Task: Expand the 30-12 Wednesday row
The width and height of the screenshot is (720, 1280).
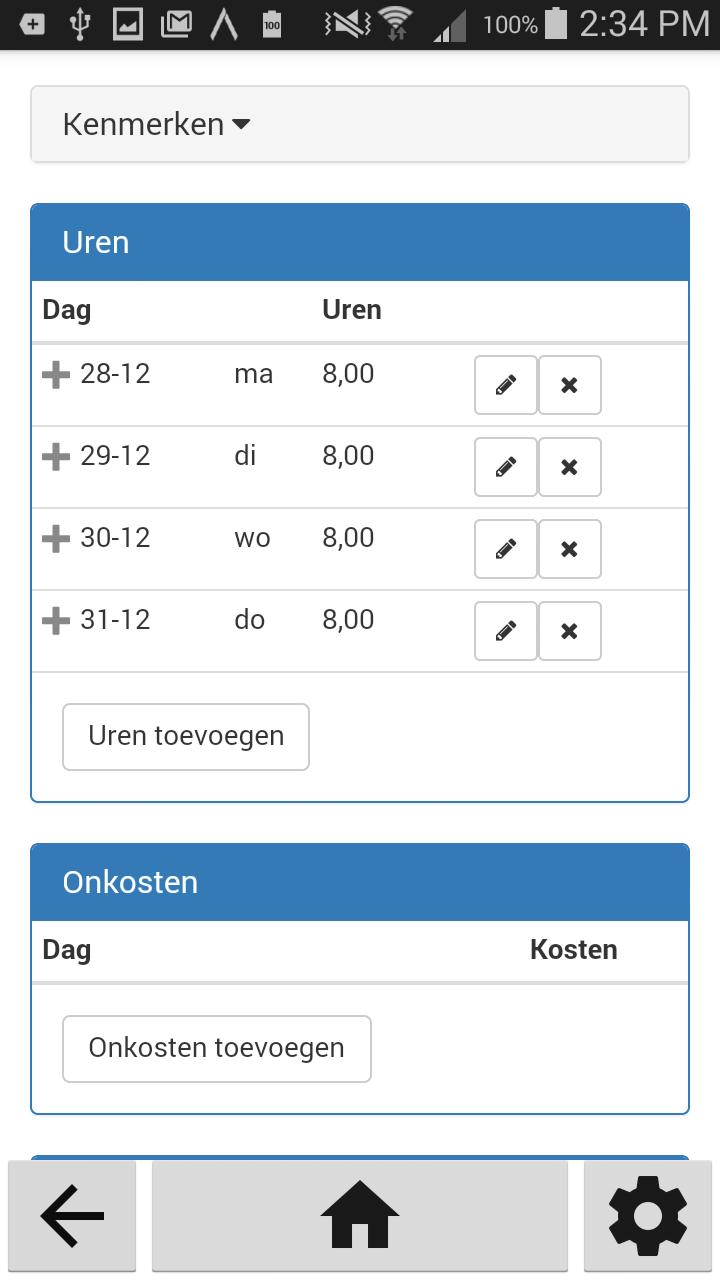Action: coord(57,537)
